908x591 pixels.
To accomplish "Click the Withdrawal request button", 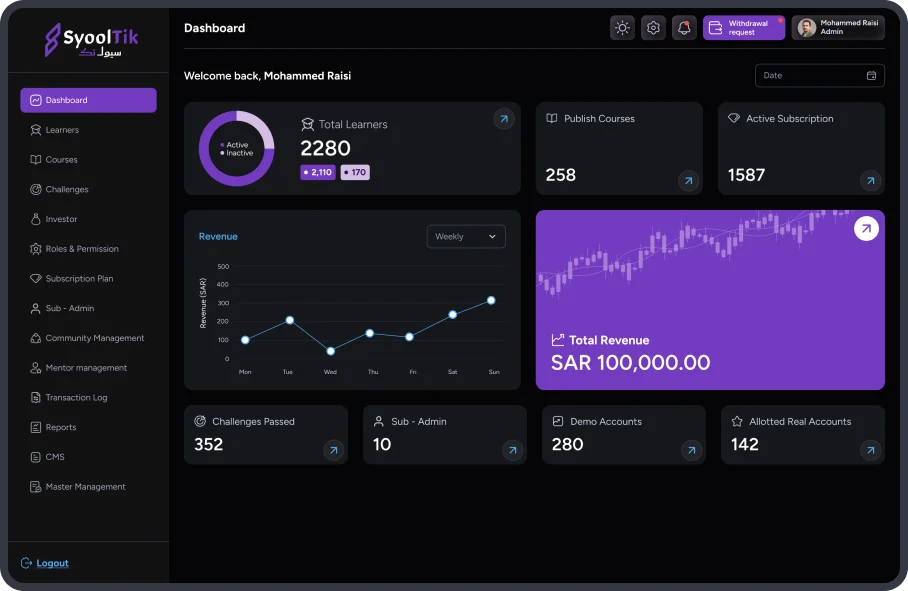I will tap(744, 28).
